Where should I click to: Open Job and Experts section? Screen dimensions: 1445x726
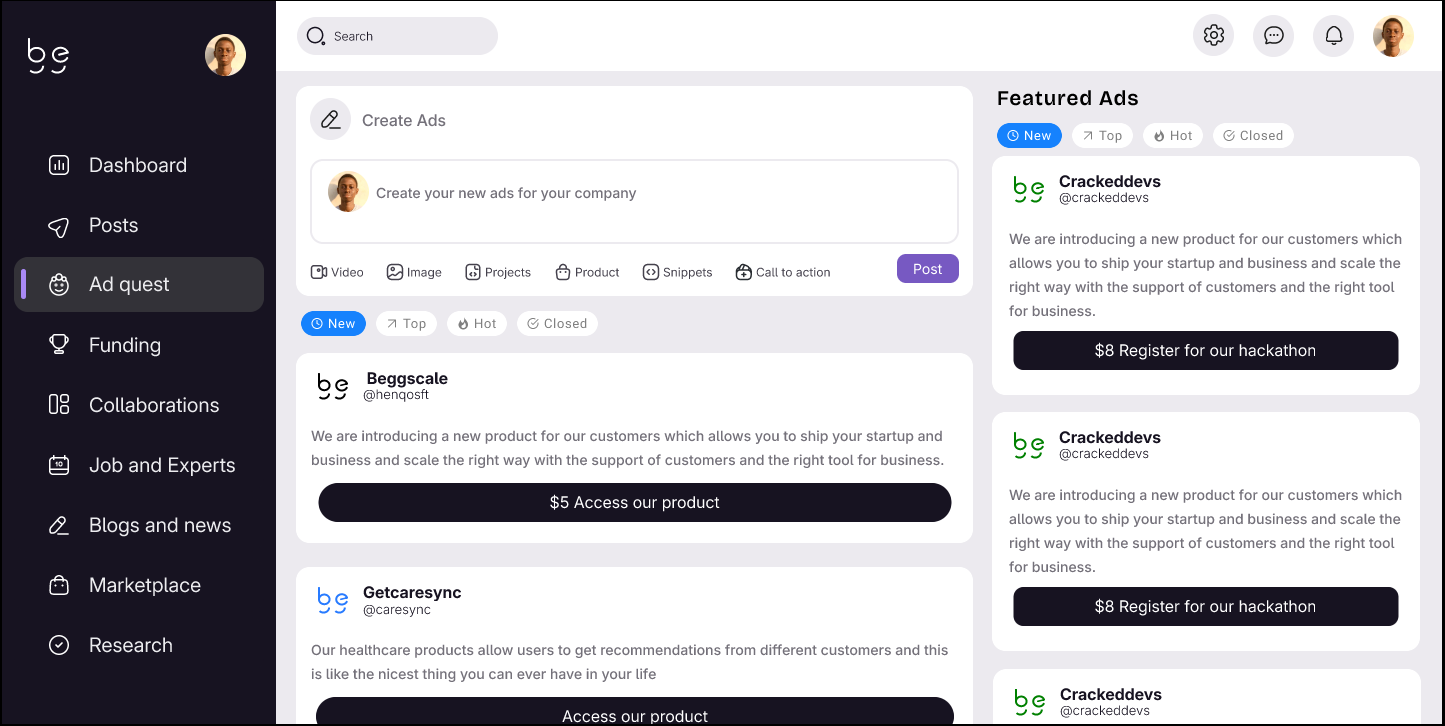pyautogui.click(x=161, y=465)
